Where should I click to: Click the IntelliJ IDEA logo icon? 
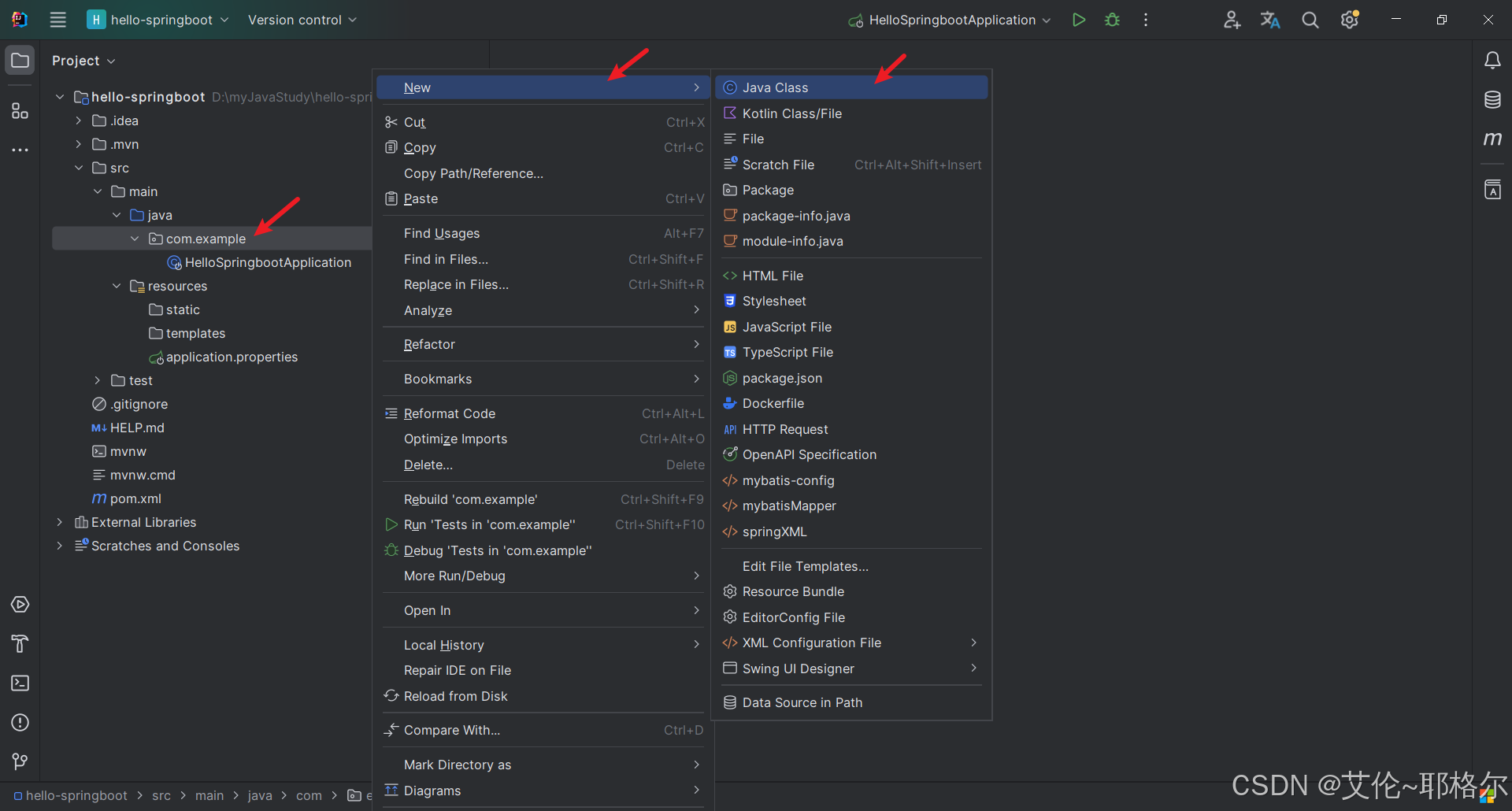coord(20,20)
